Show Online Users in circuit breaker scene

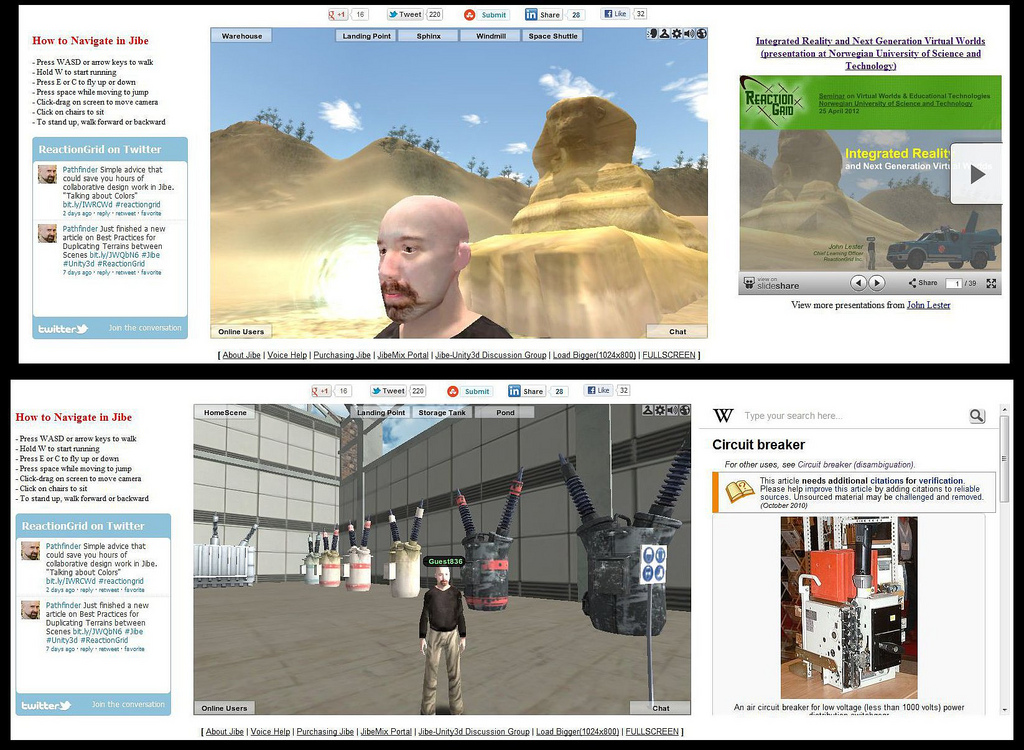click(224, 708)
